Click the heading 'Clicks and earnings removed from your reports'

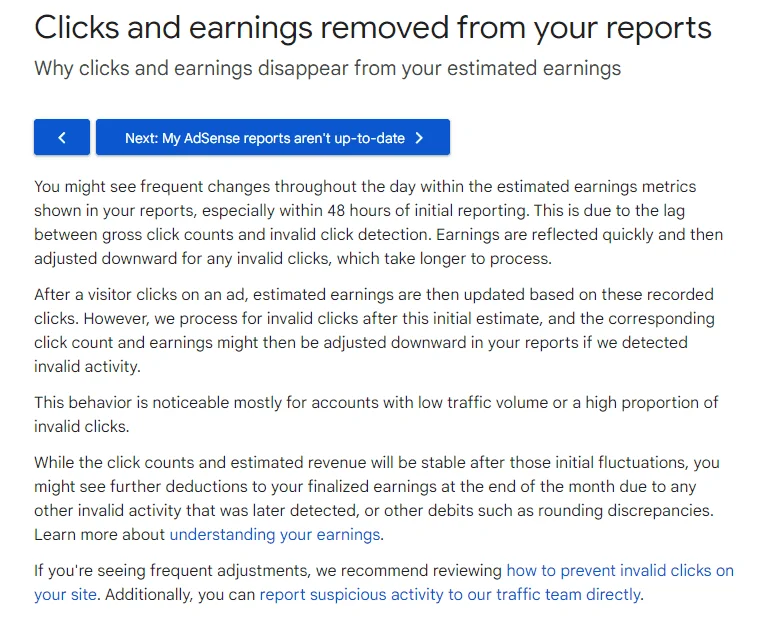pos(373,27)
